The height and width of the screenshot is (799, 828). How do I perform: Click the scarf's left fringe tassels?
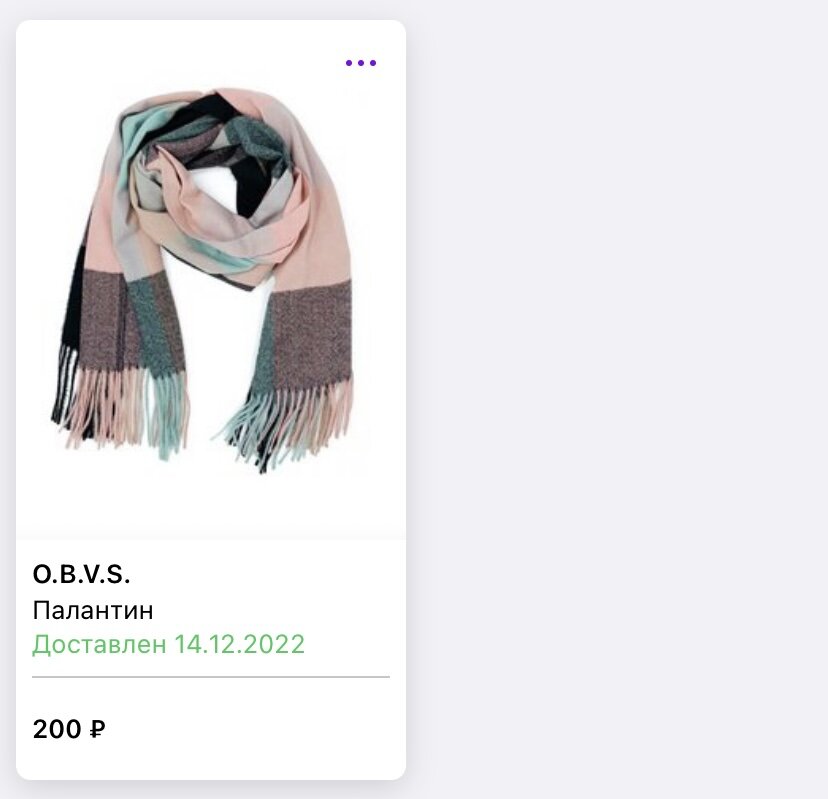pos(120,404)
